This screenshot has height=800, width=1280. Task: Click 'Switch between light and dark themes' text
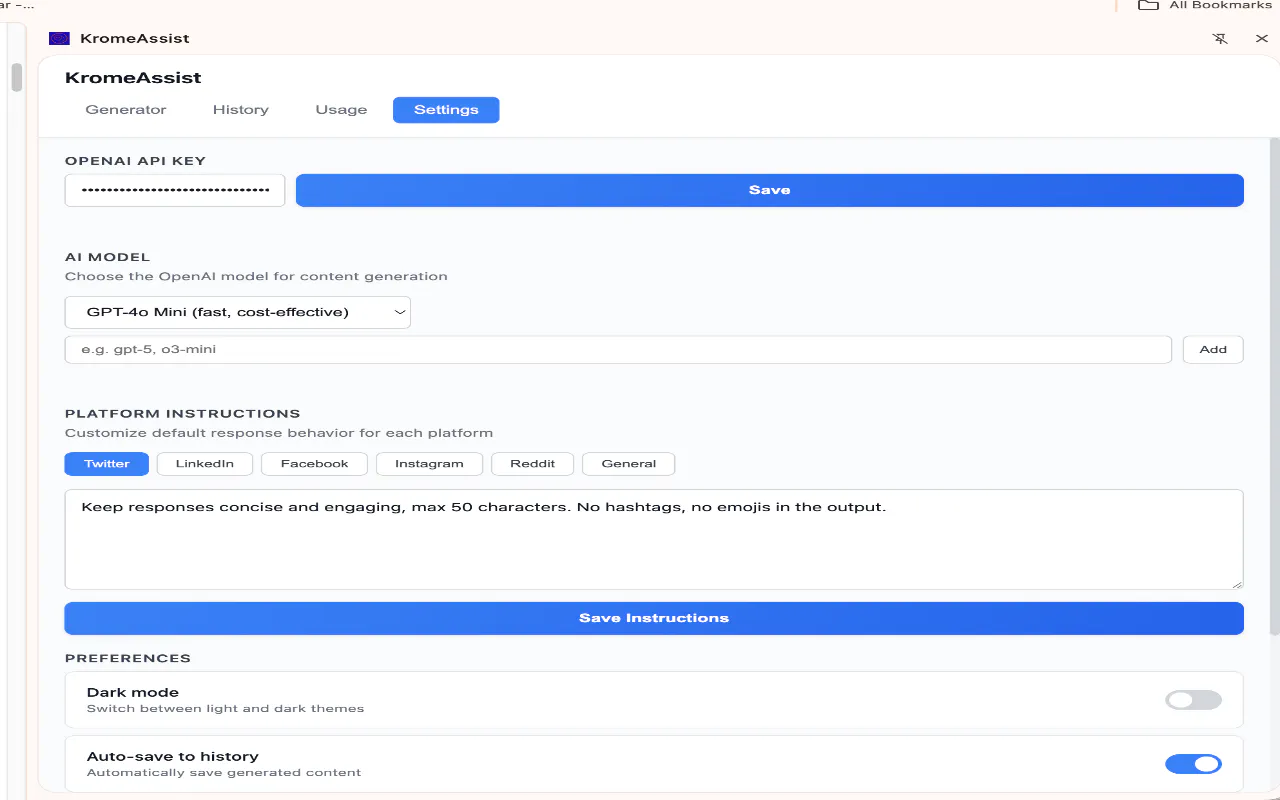point(225,709)
